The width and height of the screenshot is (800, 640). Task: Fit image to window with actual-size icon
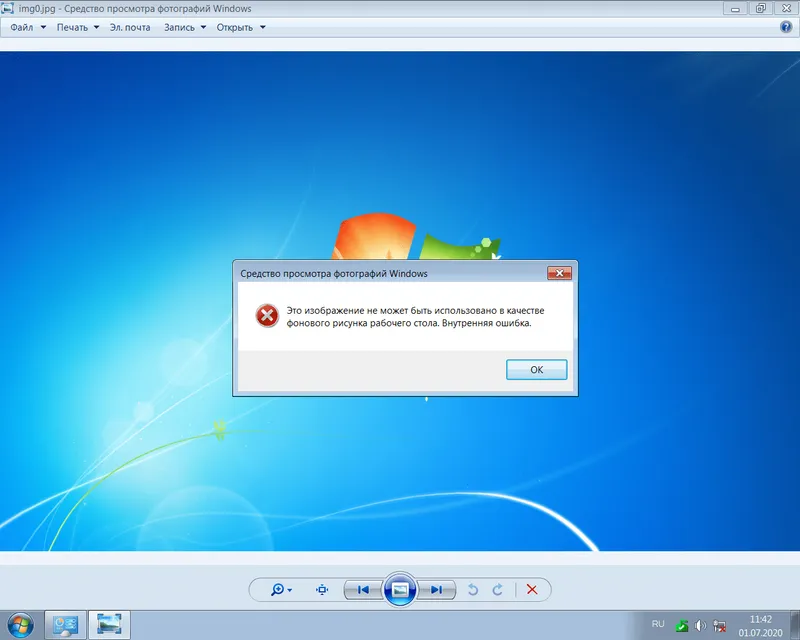pyautogui.click(x=322, y=590)
